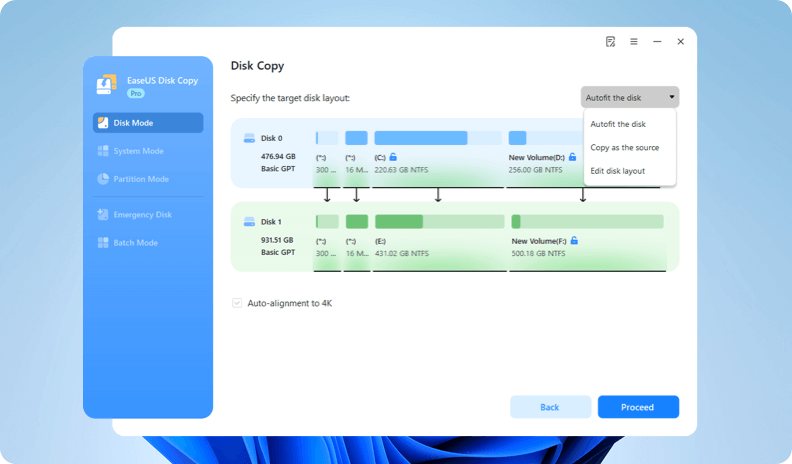Click the dropdown arrow beside Autofit the disk
Viewport: 792px width, 464px height.
click(672, 97)
